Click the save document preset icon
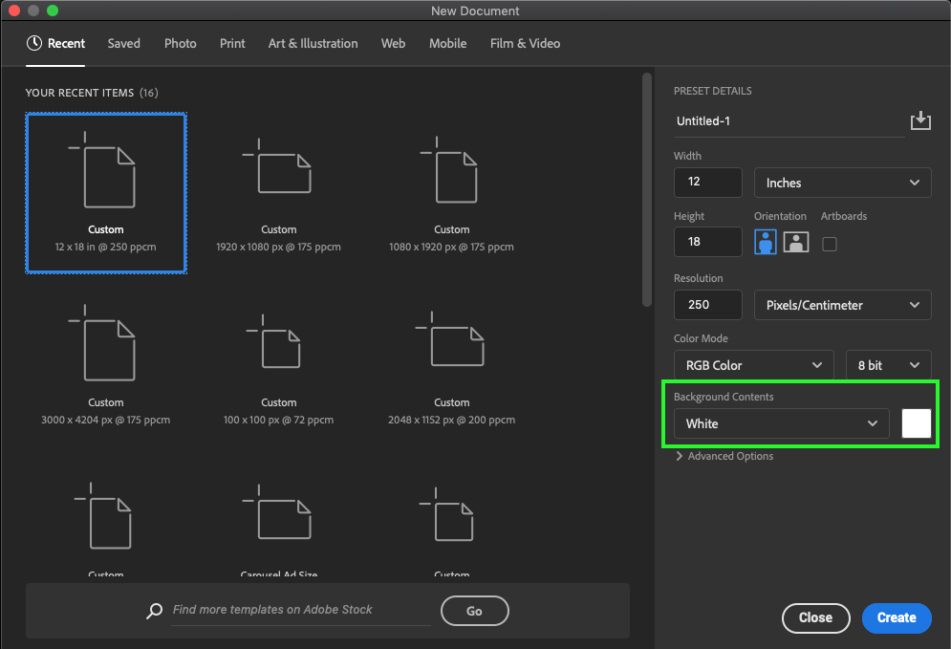Image resolution: width=951 pixels, height=649 pixels. click(920, 120)
